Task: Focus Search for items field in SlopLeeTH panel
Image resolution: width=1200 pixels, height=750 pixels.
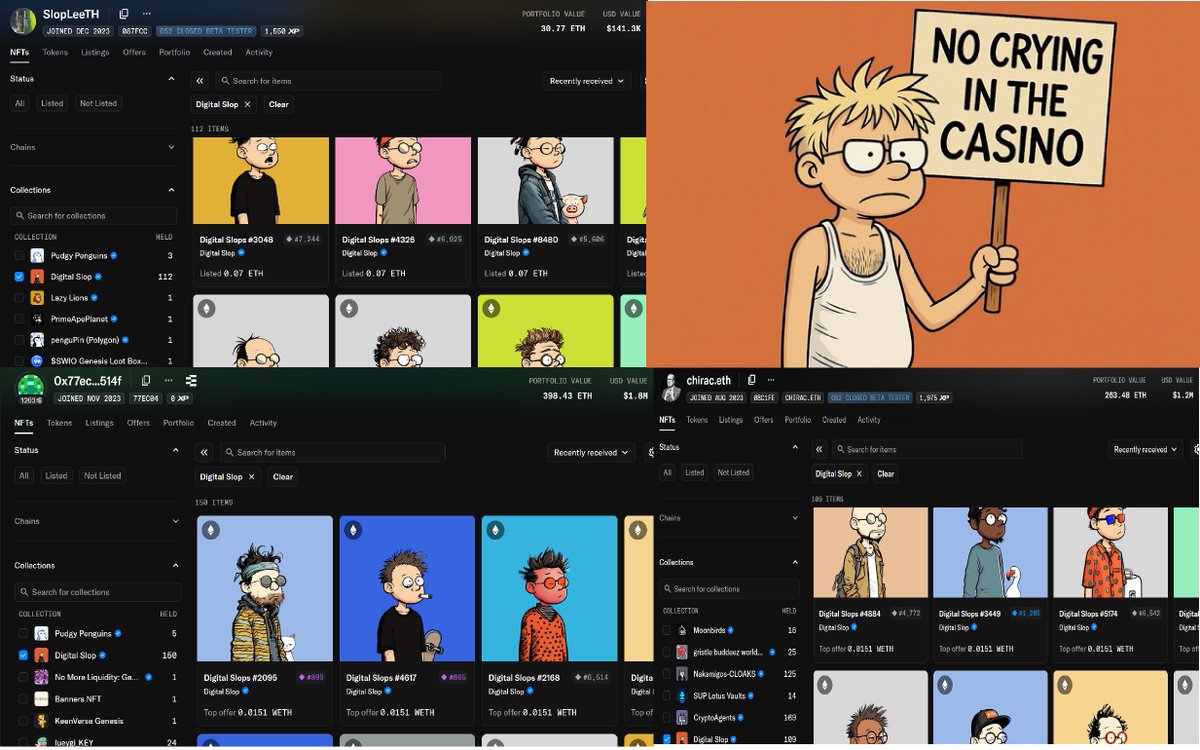Action: point(329,81)
